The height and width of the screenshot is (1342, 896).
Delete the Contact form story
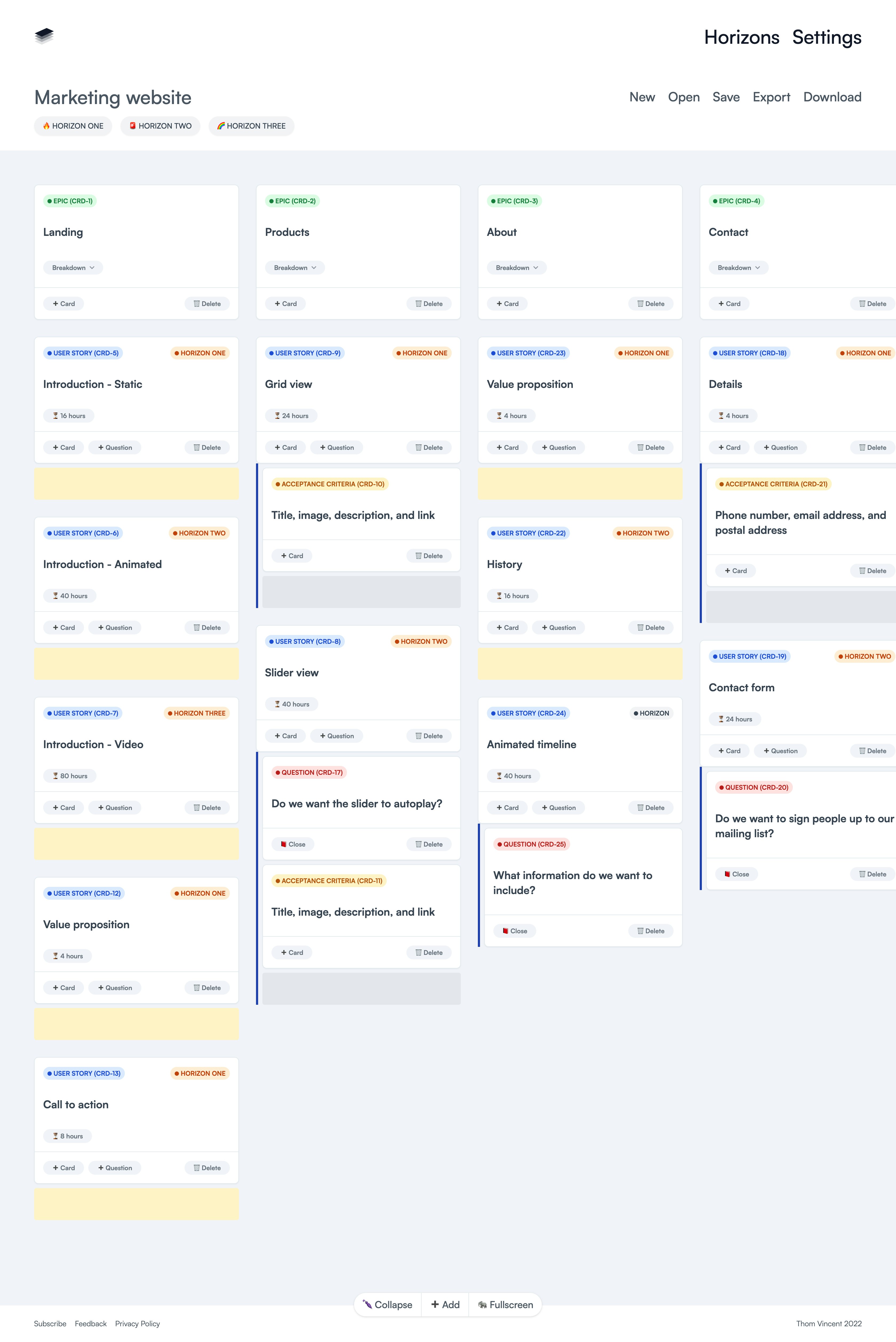click(873, 751)
